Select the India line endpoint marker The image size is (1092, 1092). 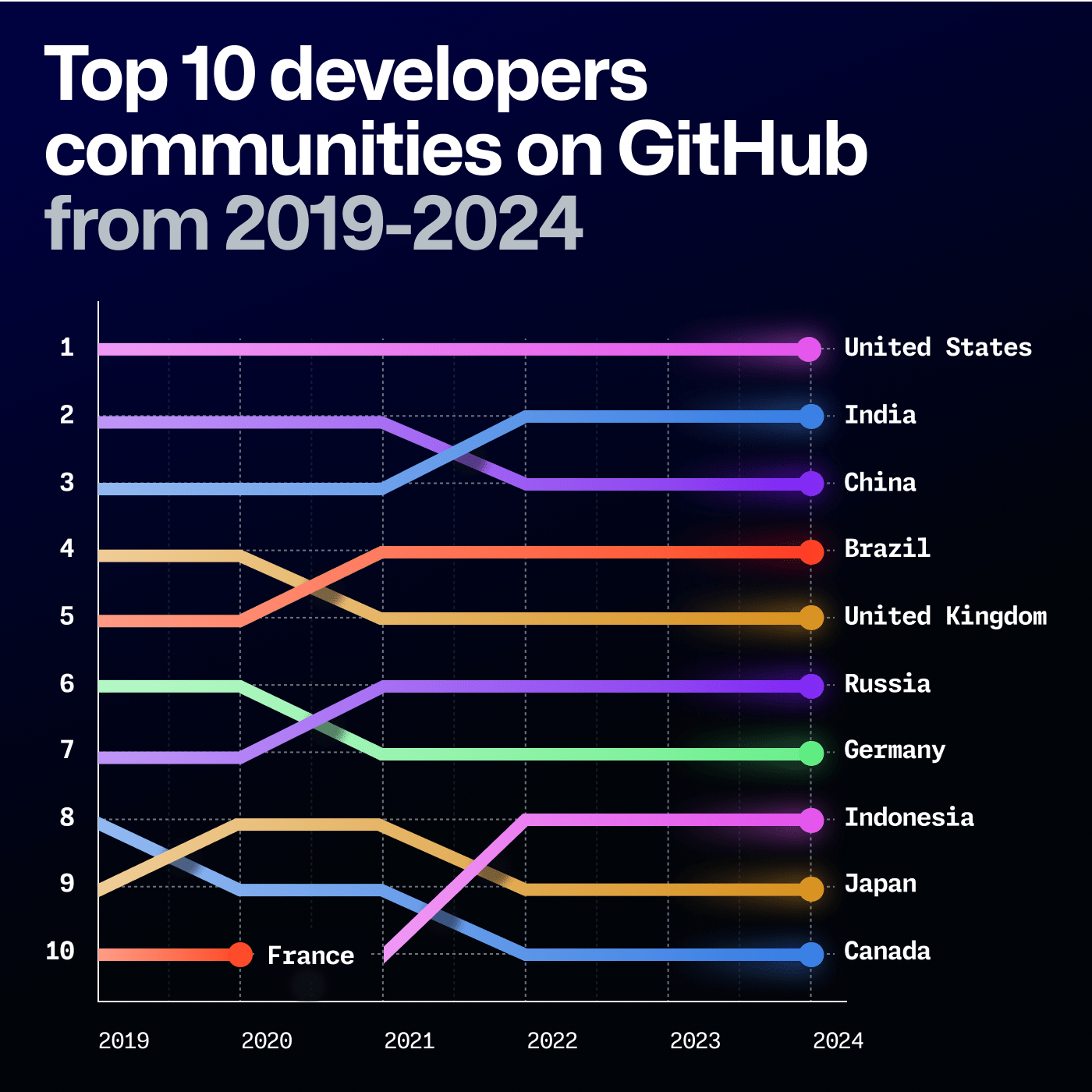click(810, 415)
